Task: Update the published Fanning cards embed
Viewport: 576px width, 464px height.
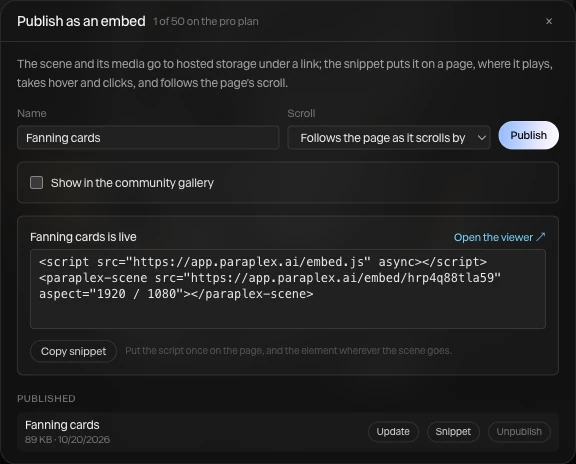Action: (393, 432)
